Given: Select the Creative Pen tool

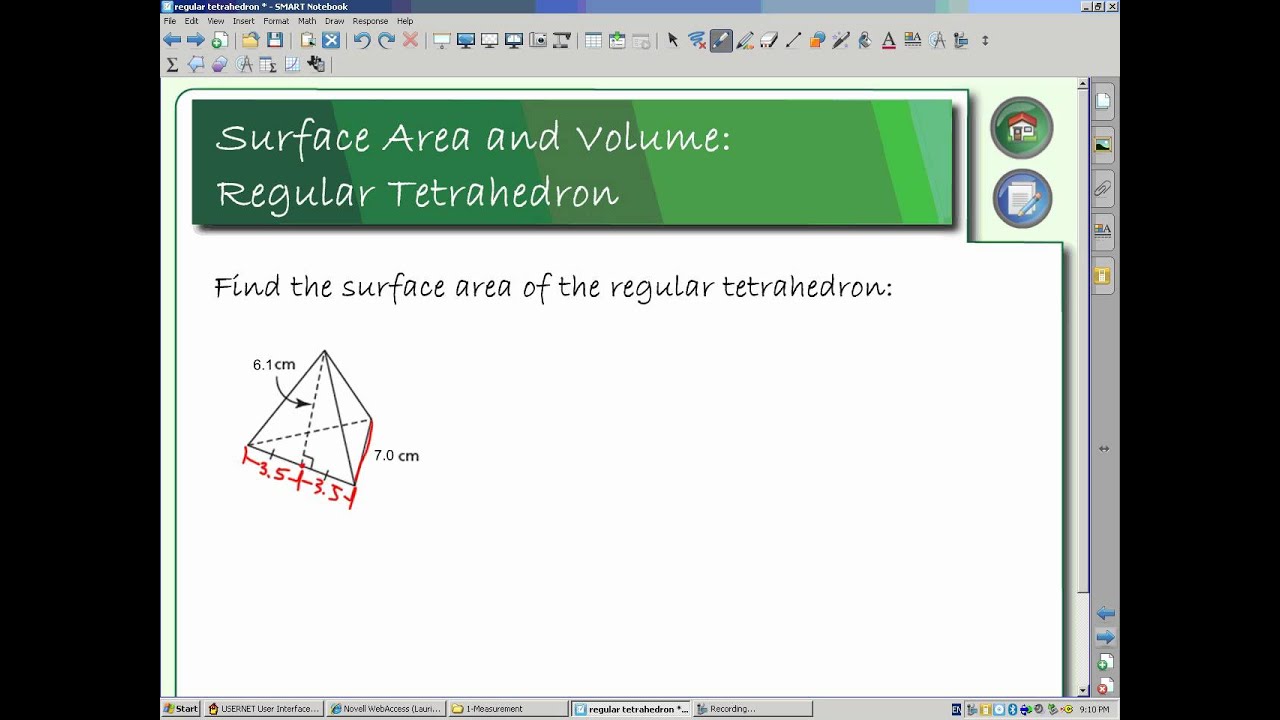Looking at the screenshot, I should pyautogui.click(x=745, y=40).
